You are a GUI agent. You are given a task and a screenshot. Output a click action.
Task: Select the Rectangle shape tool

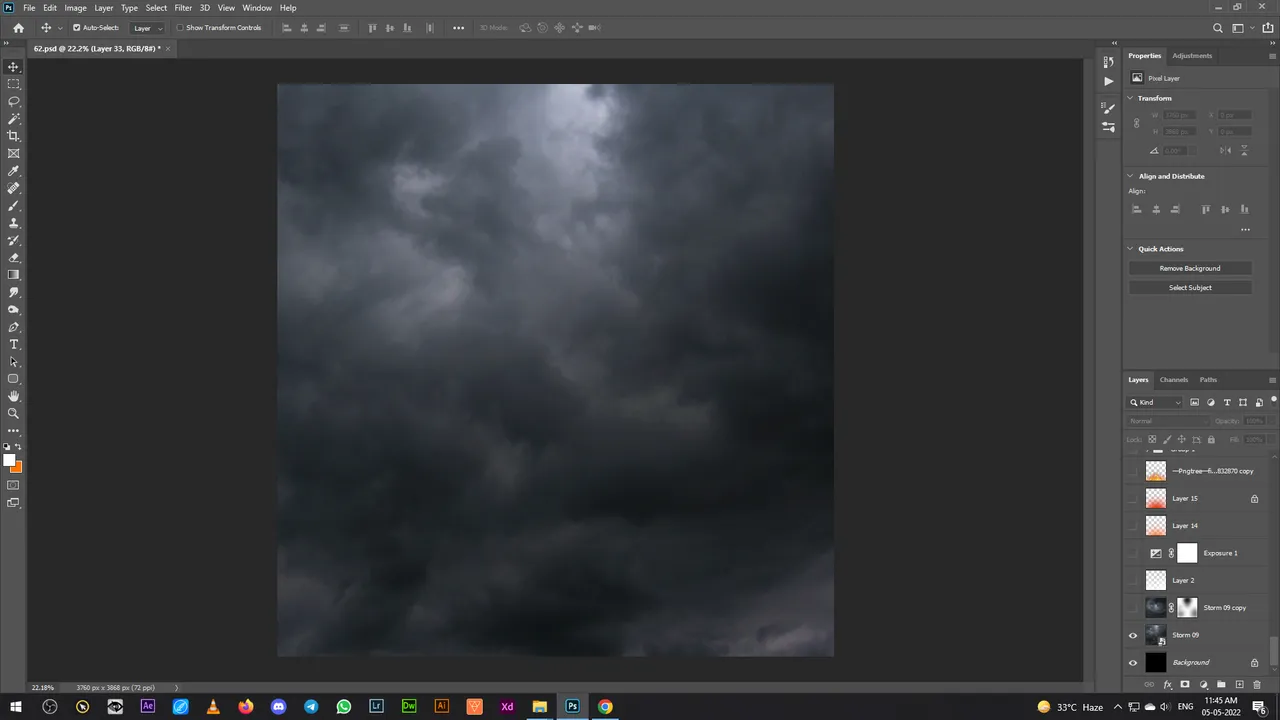point(13,379)
